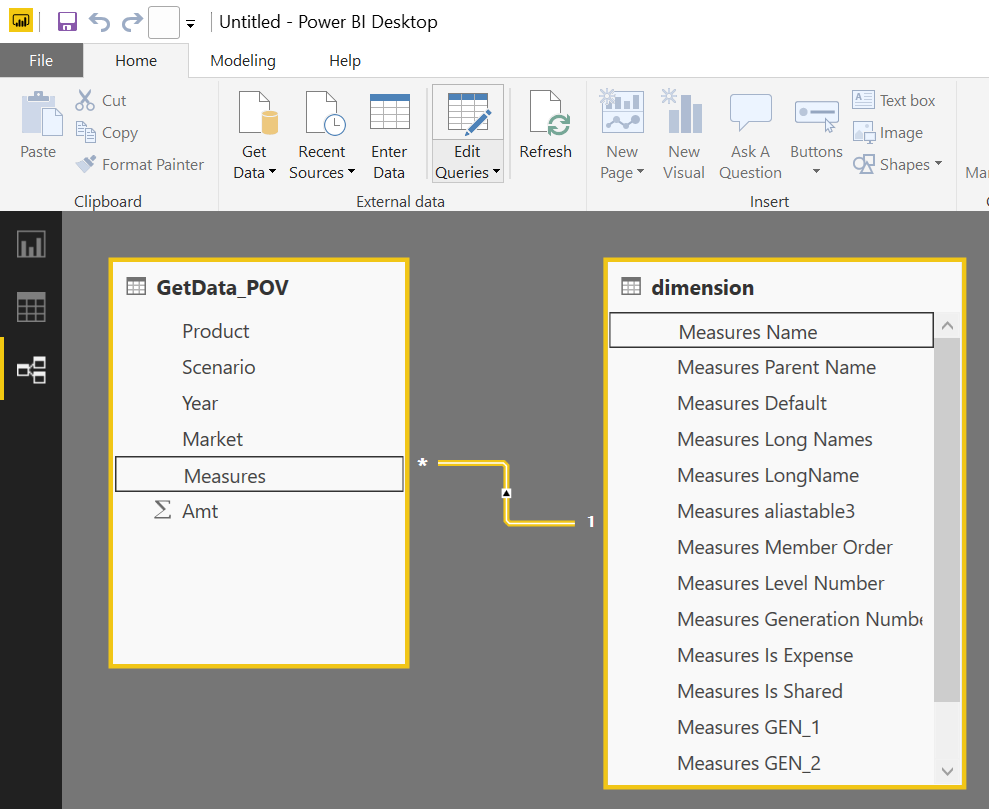
Task: Expand the New Page dropdown
Action: pyautogui.click(x=640, y=172)
